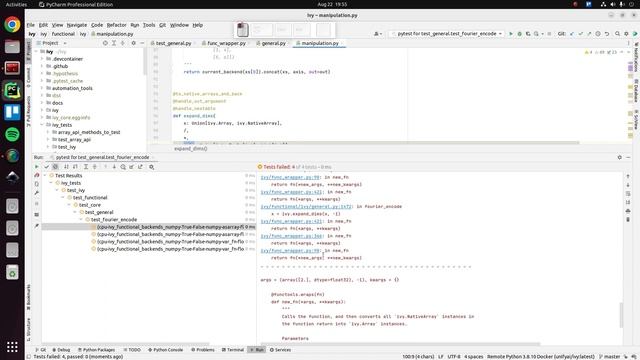This screenshot has height=360, width=640.
Task: Toggle show passed tests checkmark in Run toolbar
Action: click(47, 167)
